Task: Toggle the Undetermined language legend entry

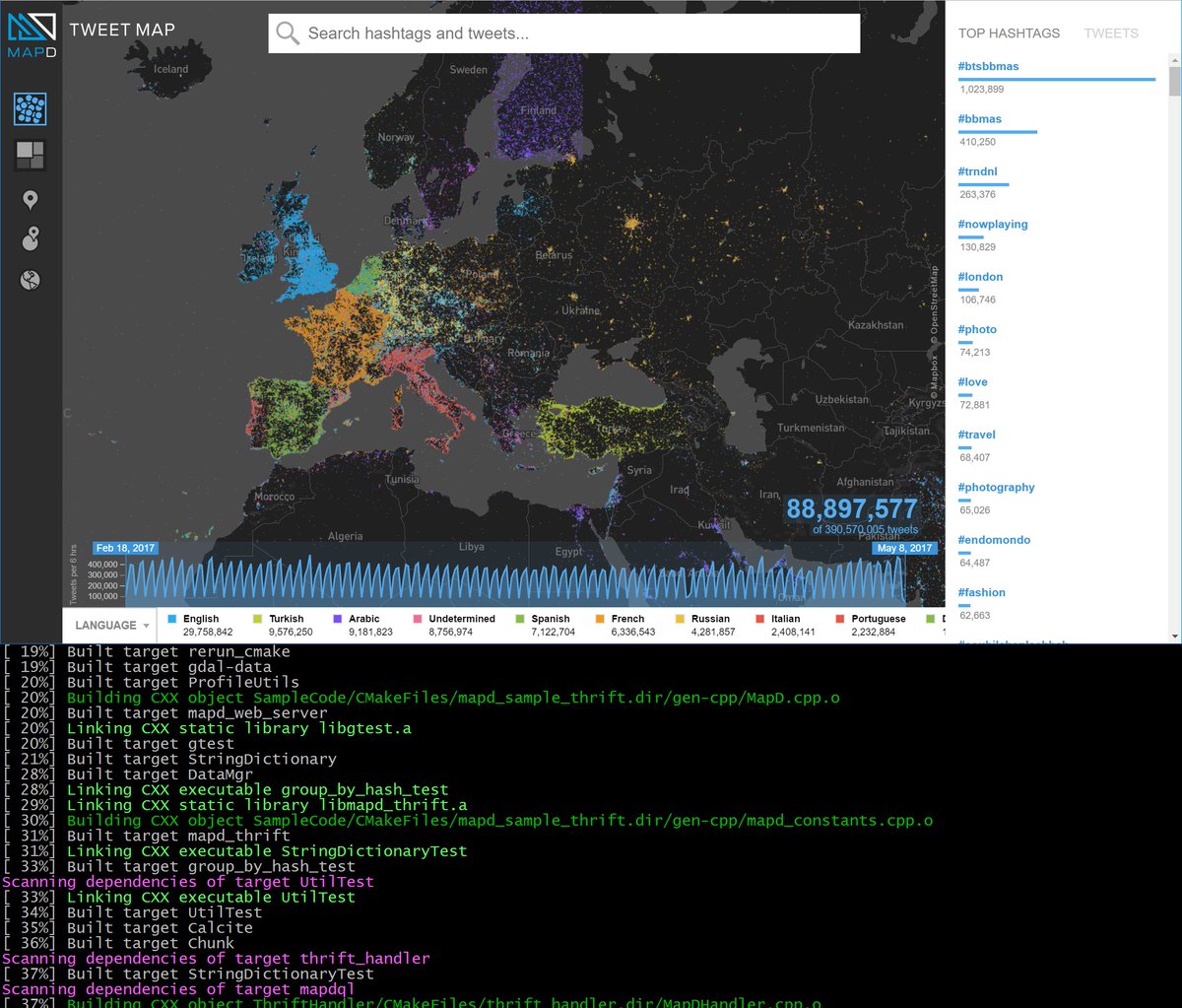Action: (455, 625)
